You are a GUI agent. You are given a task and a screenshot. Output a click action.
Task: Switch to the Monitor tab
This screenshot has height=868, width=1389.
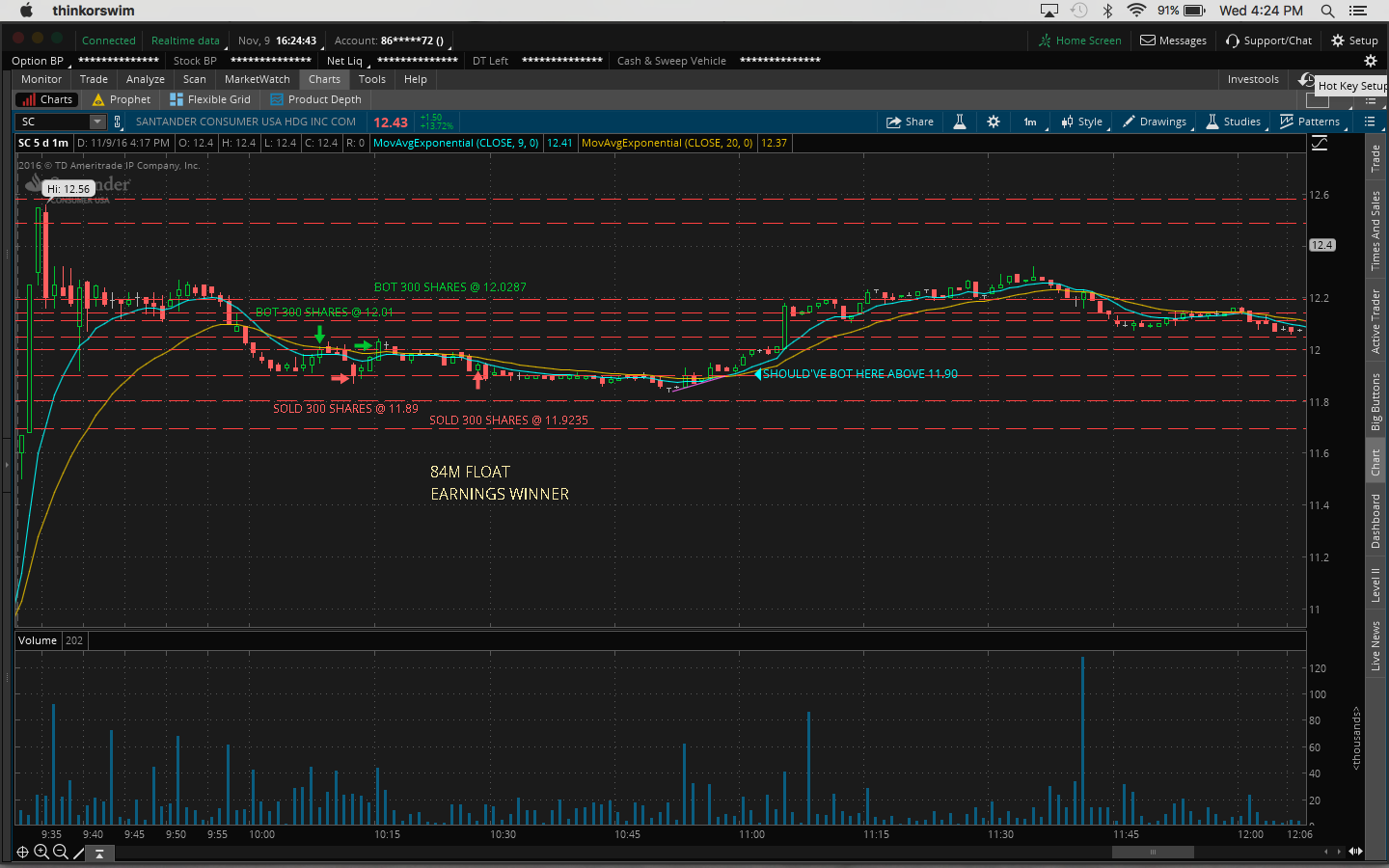coord(41,79)
